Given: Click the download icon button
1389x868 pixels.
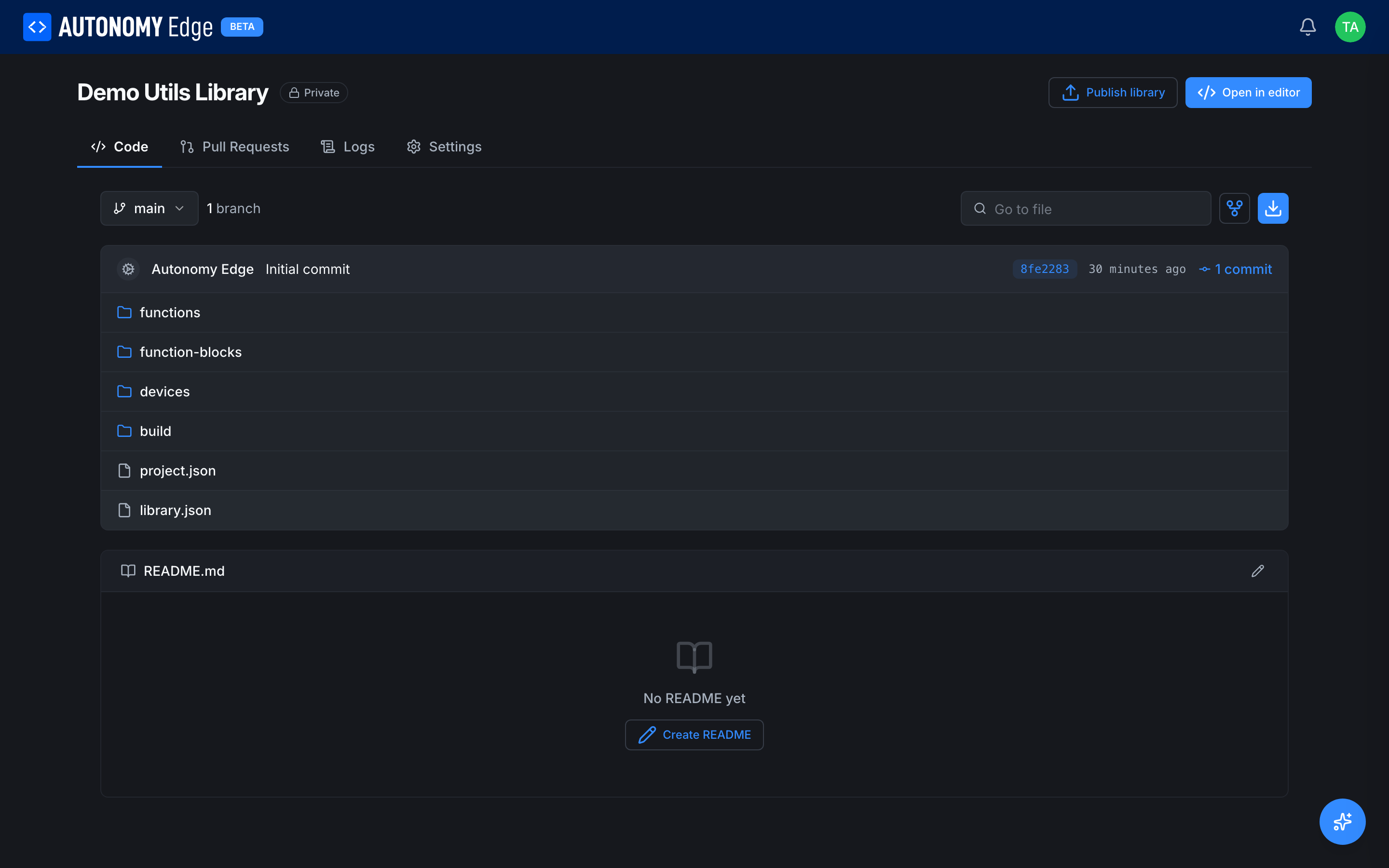Looking at the screenshot, I should coord(1272,208).
